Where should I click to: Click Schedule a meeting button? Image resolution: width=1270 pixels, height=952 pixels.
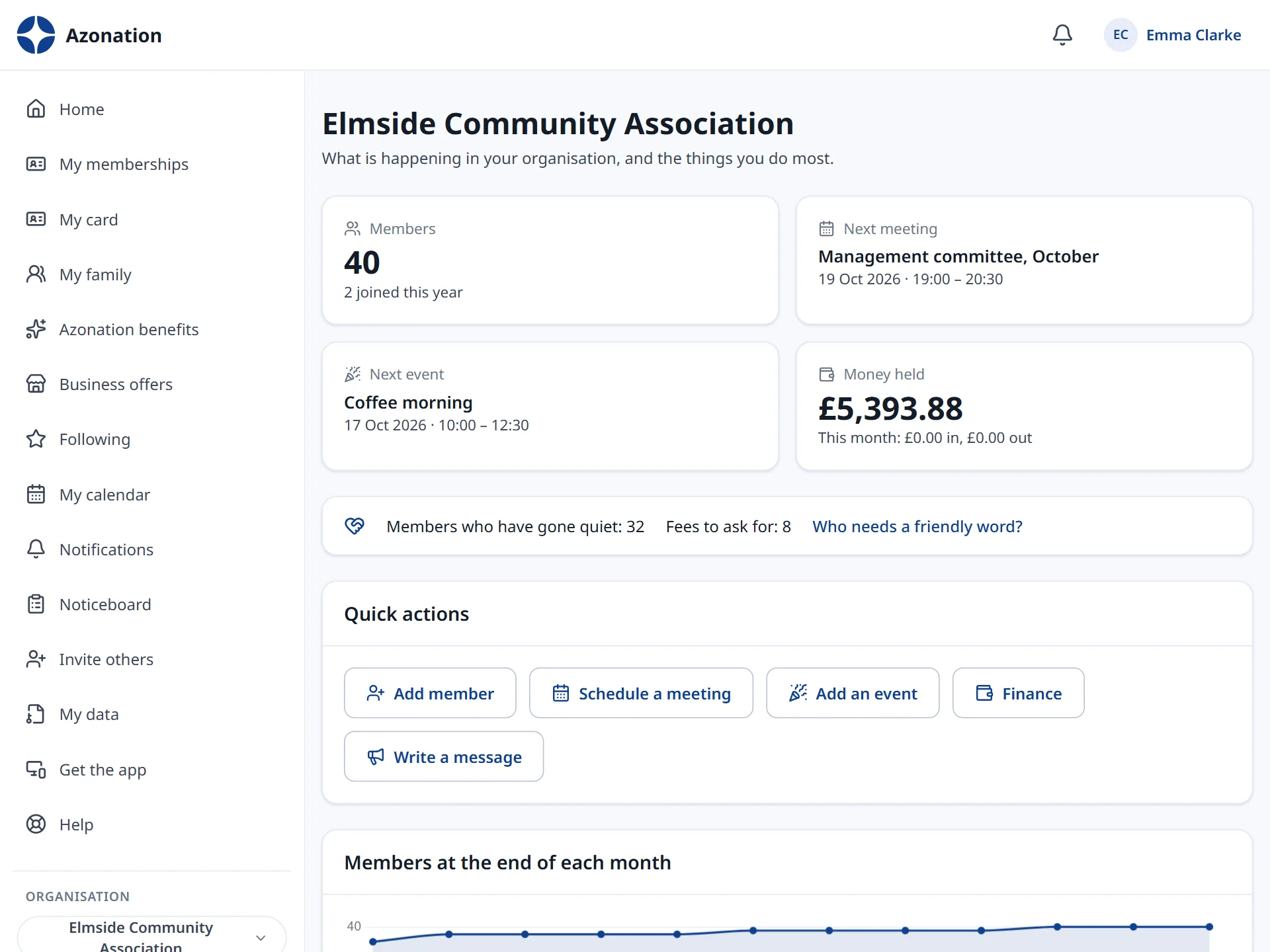point(641,693)
